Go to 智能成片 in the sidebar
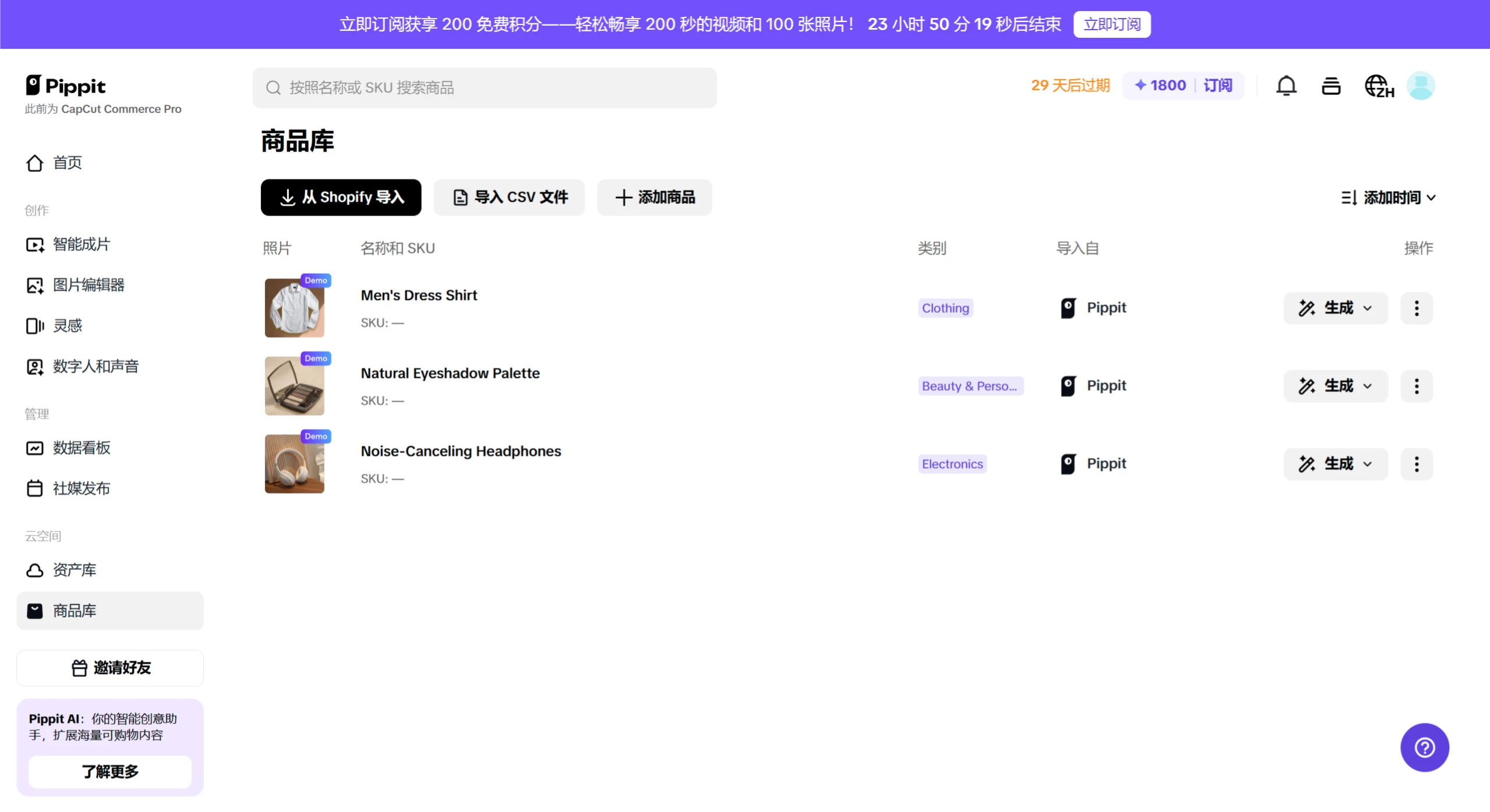 (82, 245)
